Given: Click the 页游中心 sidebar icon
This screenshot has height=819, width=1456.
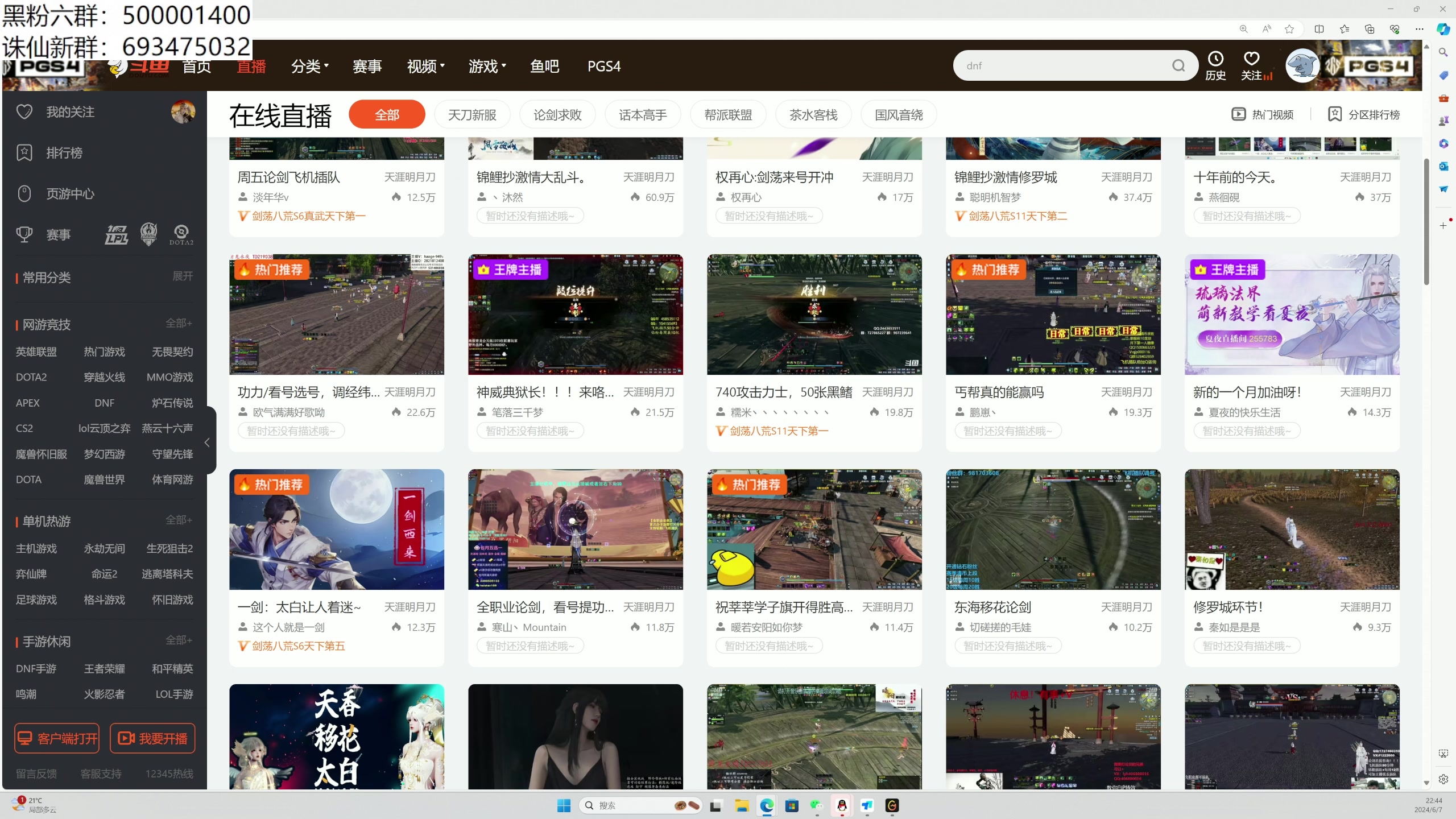Looking at the screenshot, I should coord(24,193).
